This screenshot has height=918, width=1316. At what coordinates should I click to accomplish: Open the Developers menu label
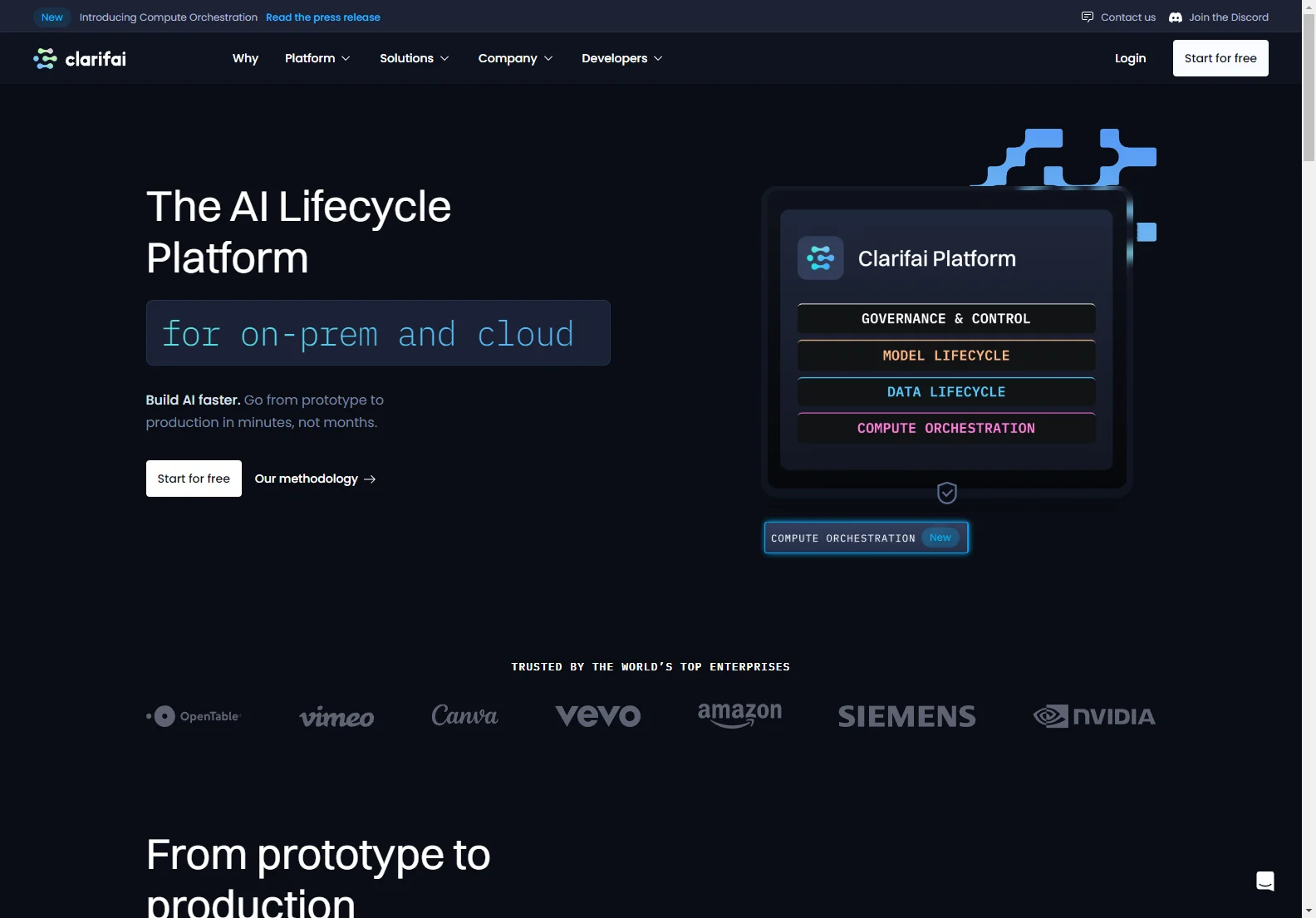pyautogui.click(x=614, y=58)
